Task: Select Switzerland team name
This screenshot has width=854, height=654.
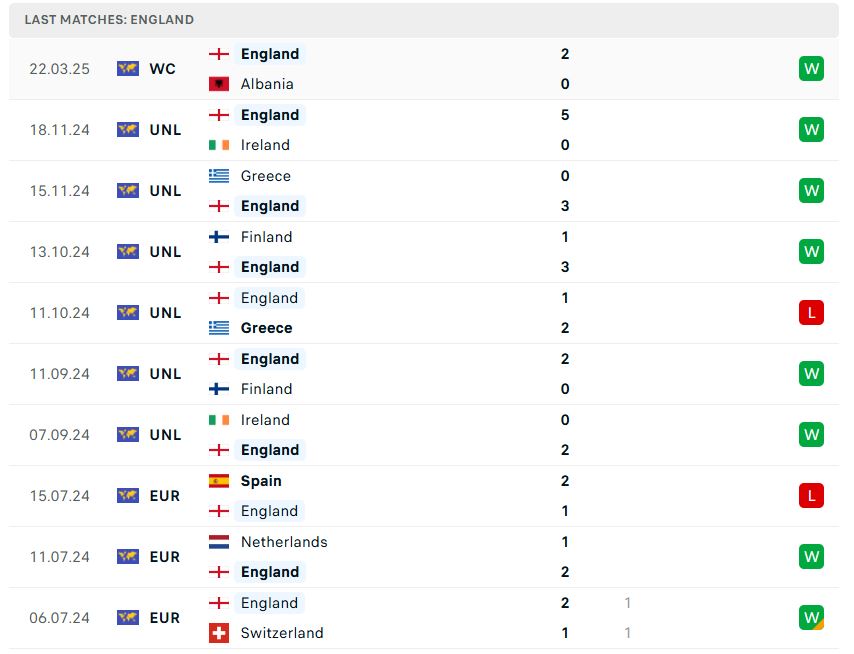Action: (282, 633)
